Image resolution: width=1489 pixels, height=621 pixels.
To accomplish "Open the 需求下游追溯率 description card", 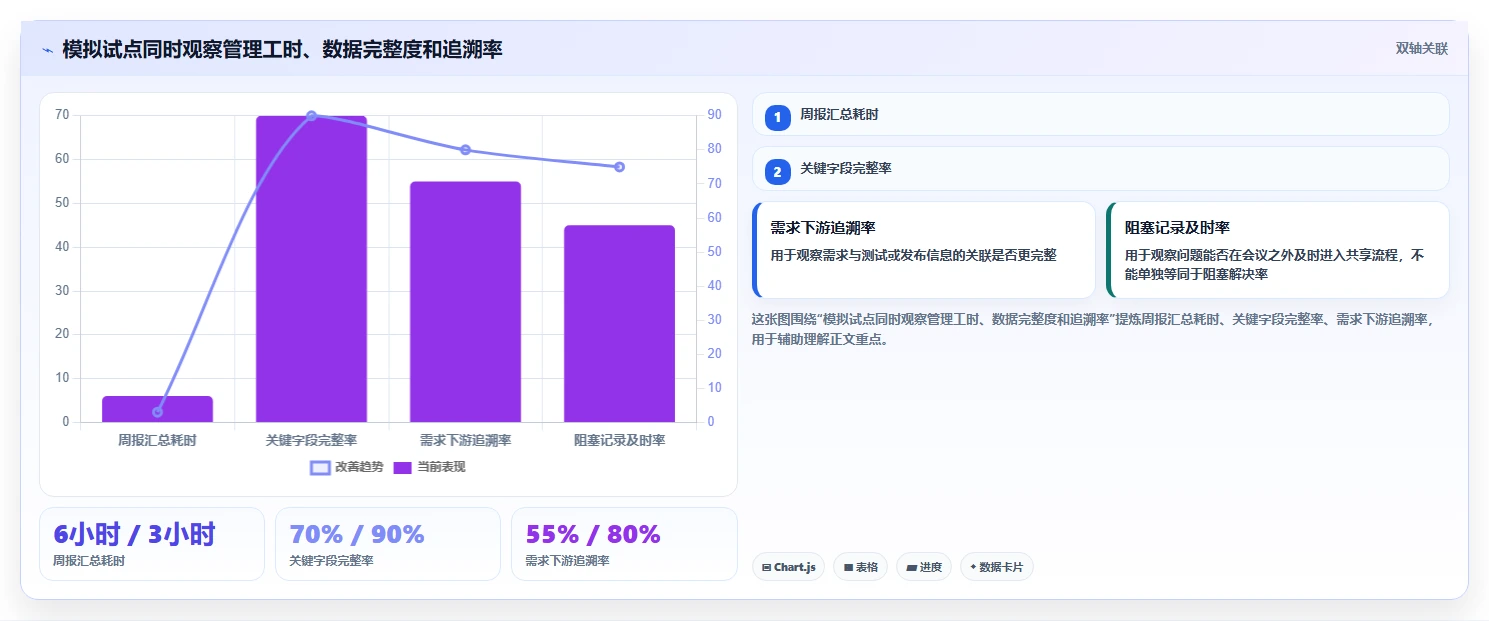I will click(x=924, y=250).
